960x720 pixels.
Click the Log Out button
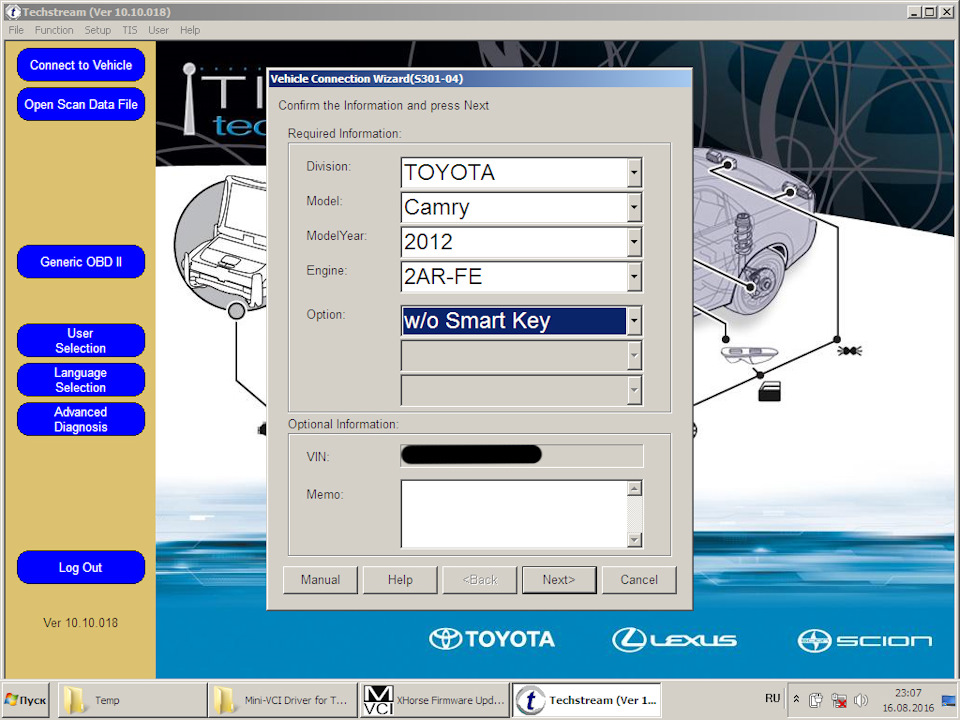coord(81,568)
